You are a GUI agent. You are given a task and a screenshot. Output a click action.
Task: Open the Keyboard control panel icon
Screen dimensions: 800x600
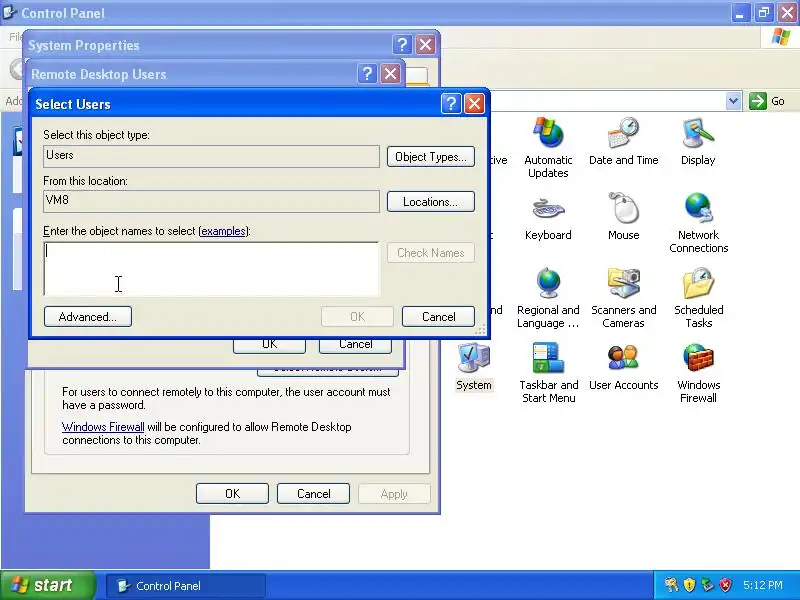click(548, 216)
